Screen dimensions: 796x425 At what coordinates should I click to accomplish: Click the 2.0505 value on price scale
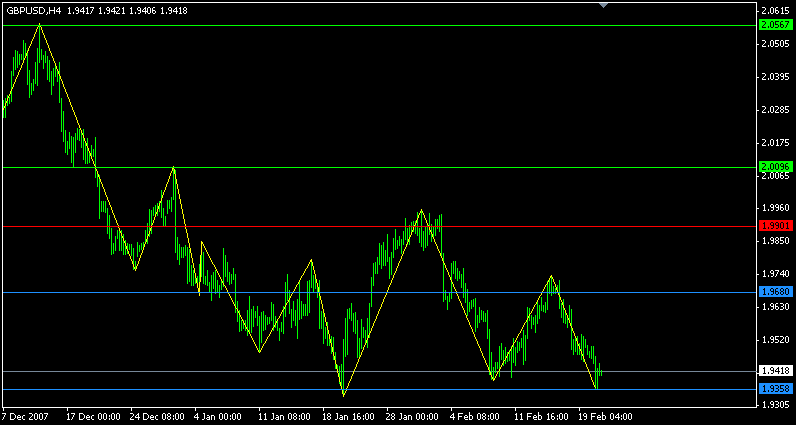[775, 44]
